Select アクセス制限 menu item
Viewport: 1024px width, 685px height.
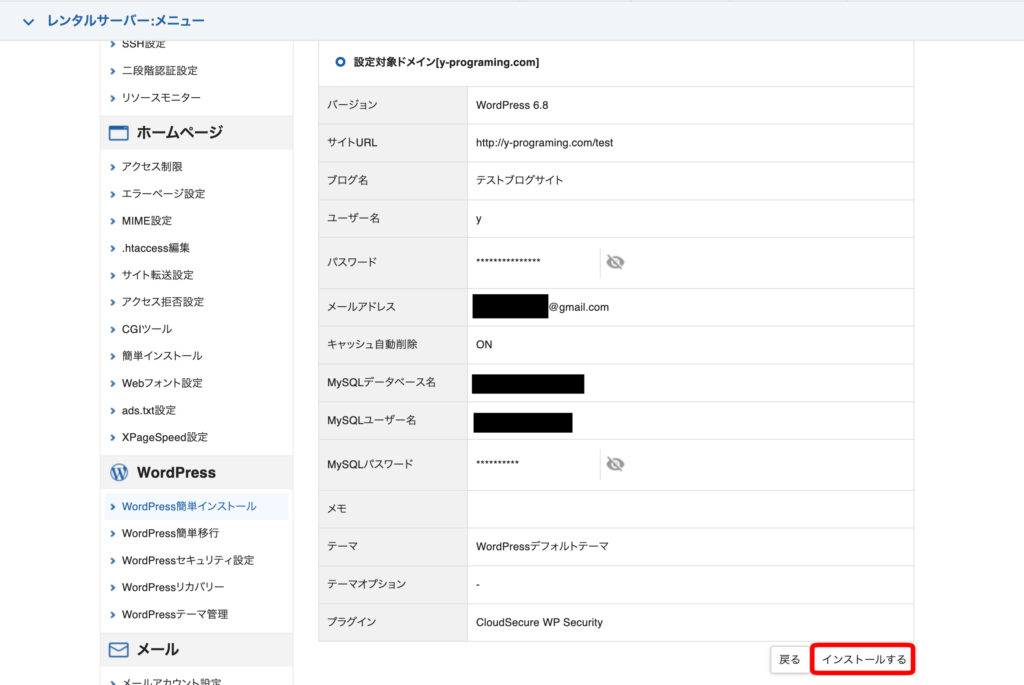coord(152,167)
